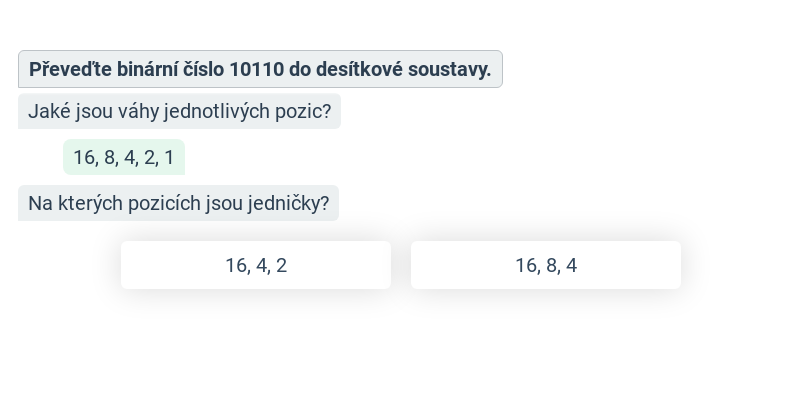Click the word 'Jaké' in the first question
800x400 pixels.
[49, 111]
